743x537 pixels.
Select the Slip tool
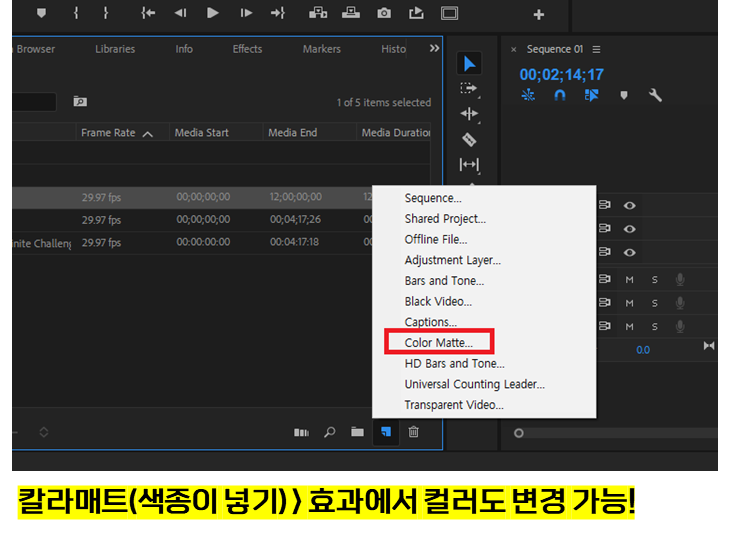tap(469, 164)
